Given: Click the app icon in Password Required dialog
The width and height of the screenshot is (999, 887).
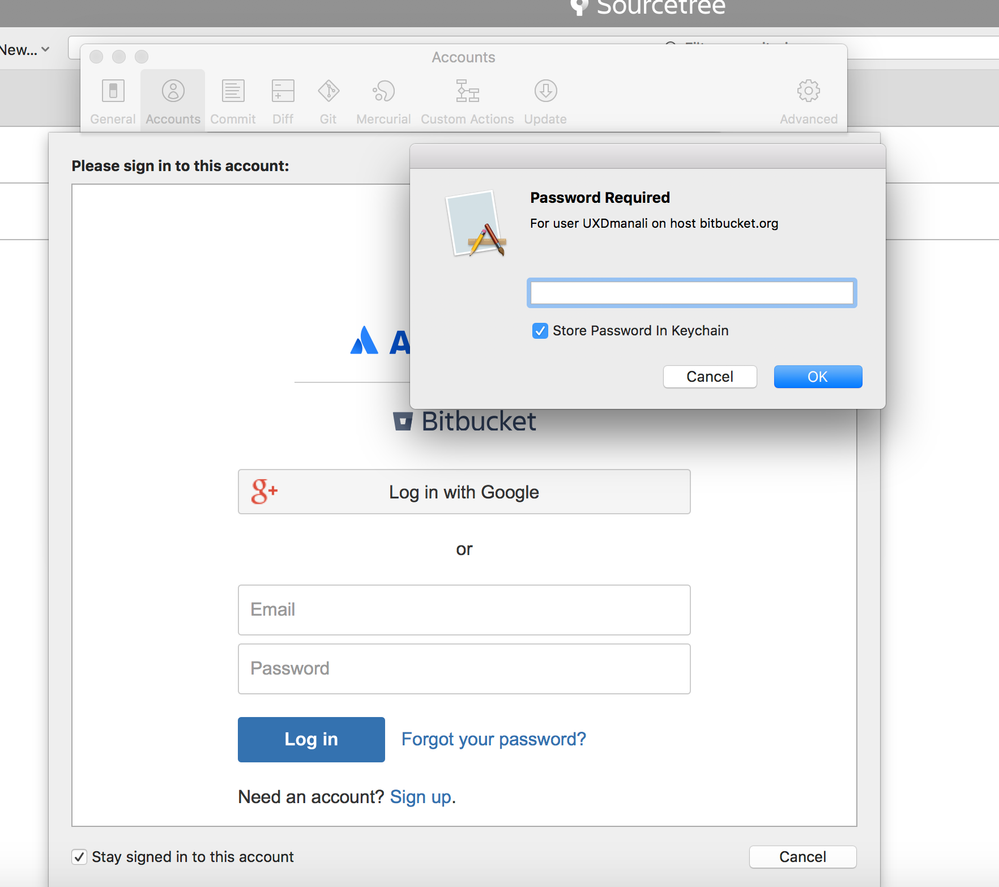Looking at the screenshot, I should pos(477,224).
